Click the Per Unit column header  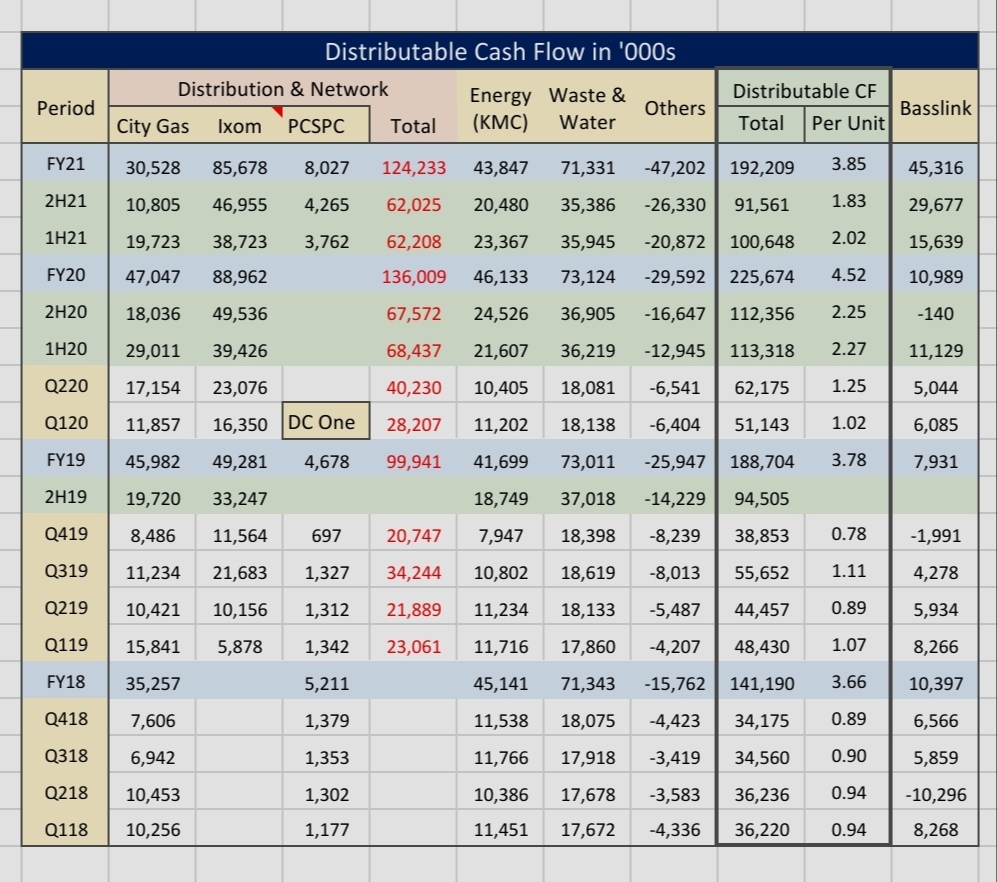pos(847,126)
